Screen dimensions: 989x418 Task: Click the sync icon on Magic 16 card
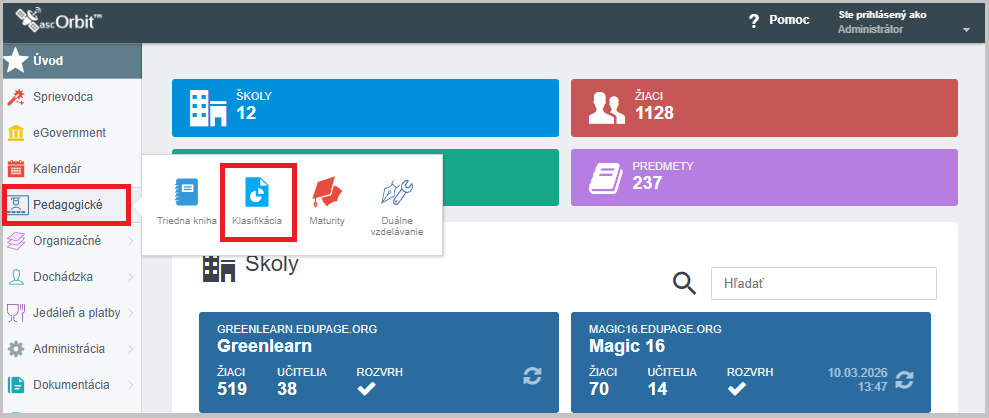click(x=904, y=380)
